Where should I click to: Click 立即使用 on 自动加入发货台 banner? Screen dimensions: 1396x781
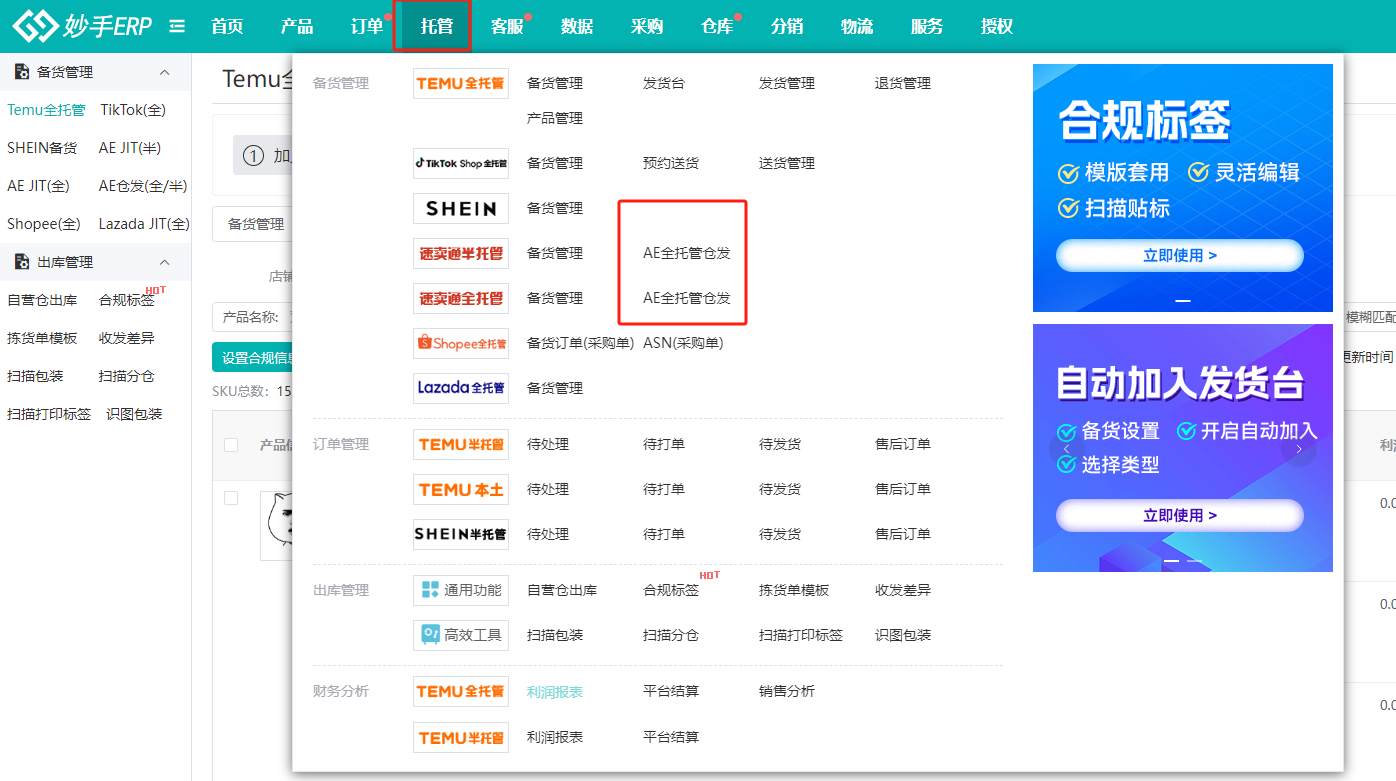[1180, 515]
